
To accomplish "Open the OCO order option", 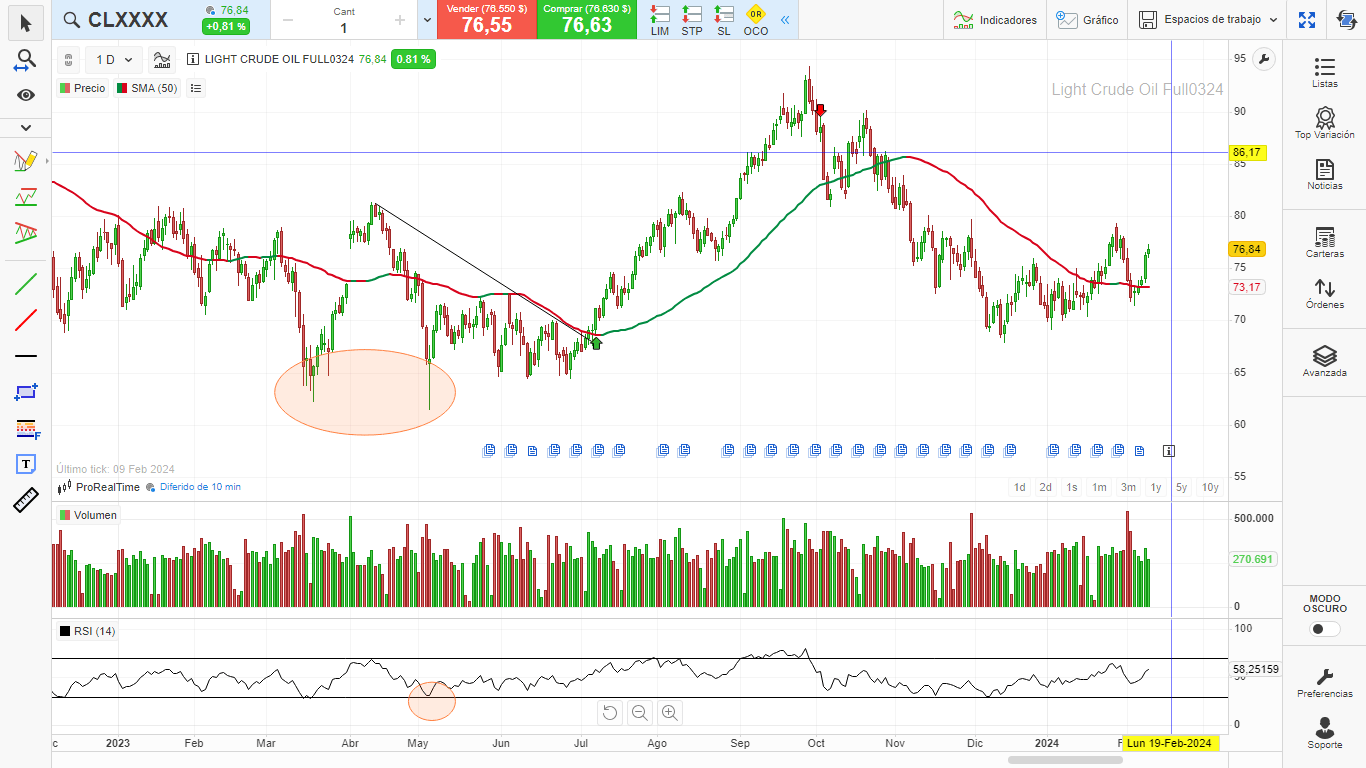I will click(756, 20).
